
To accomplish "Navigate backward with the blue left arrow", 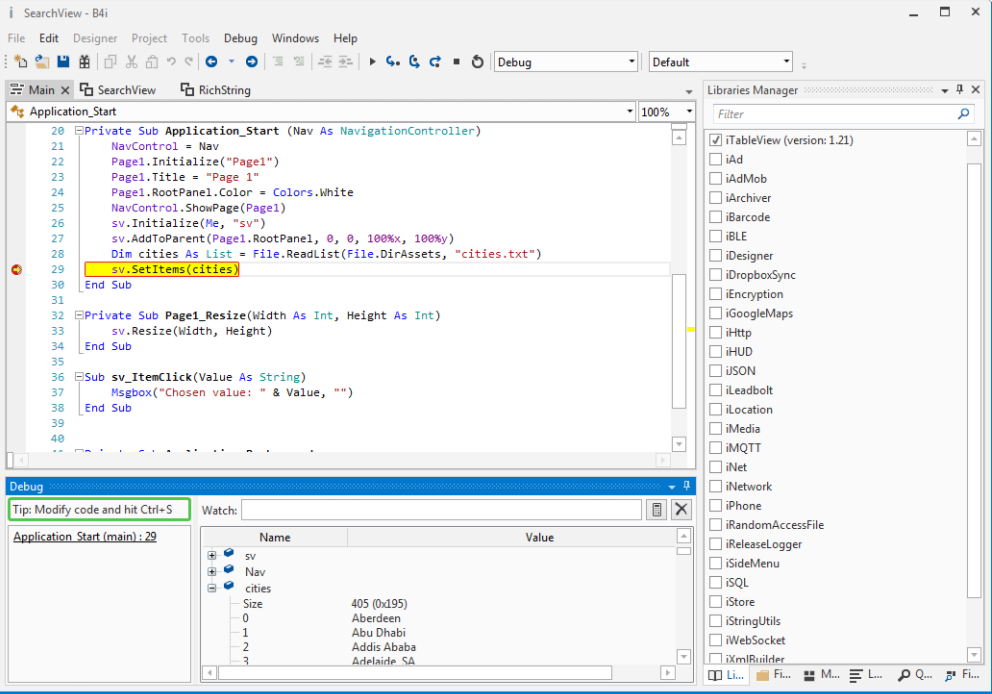I will (x=211, y=61).
